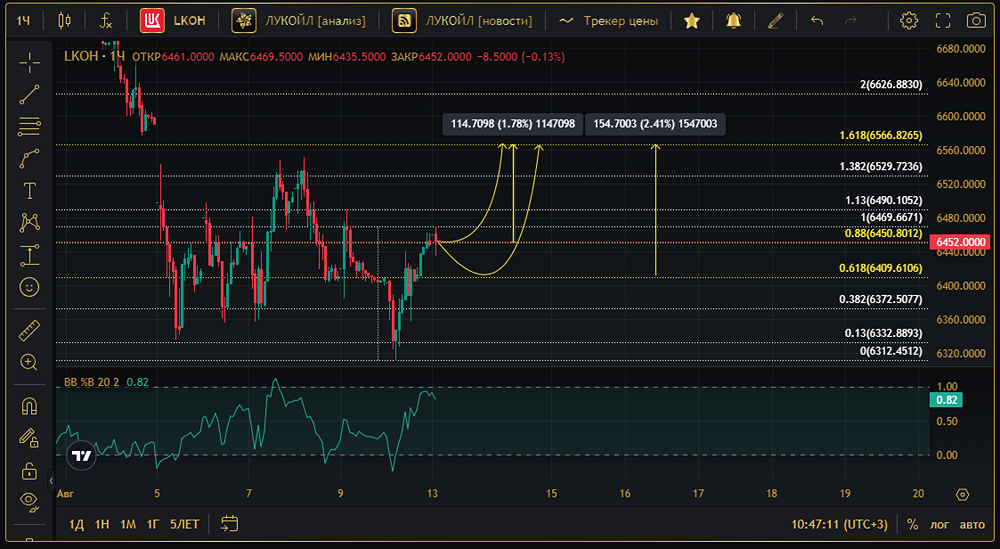Toggle magnet snap mode

(x=29, y=406)
